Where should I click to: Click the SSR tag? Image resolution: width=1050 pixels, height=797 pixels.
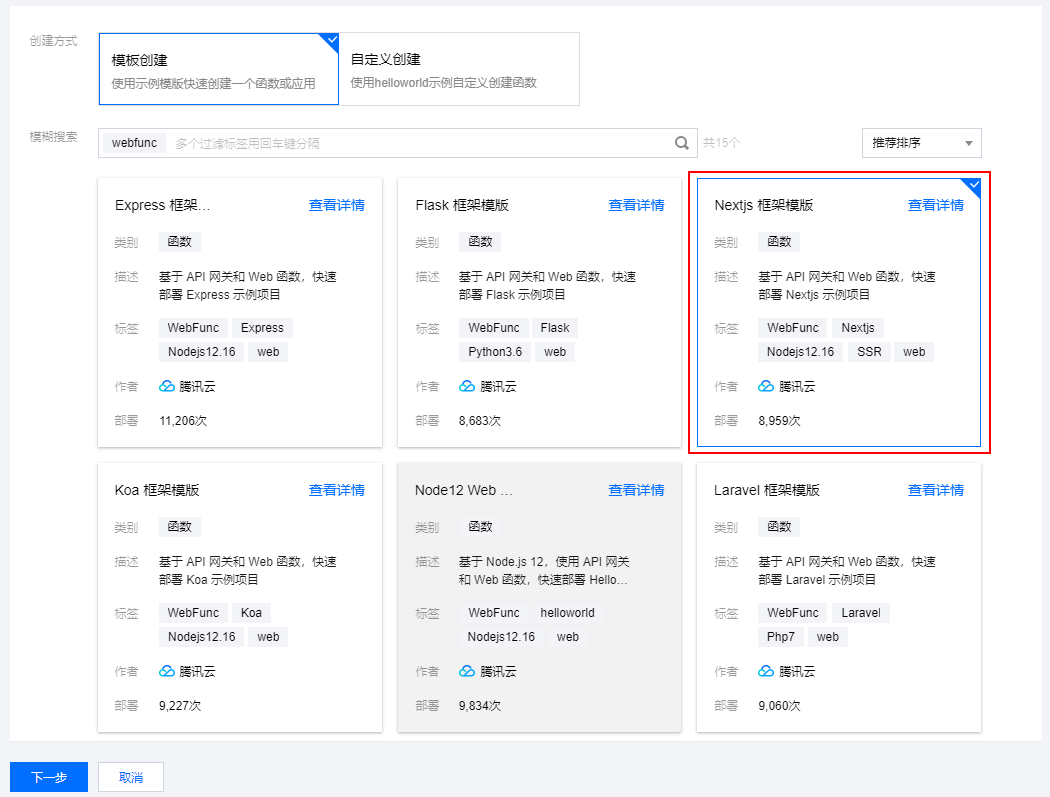[869, 352]
